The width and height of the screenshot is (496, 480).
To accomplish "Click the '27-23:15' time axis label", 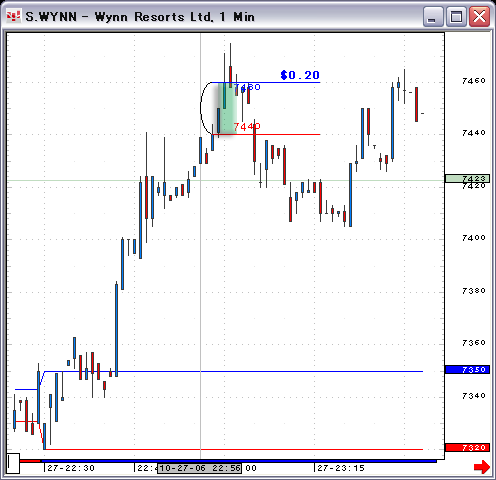I will point(341,468).
